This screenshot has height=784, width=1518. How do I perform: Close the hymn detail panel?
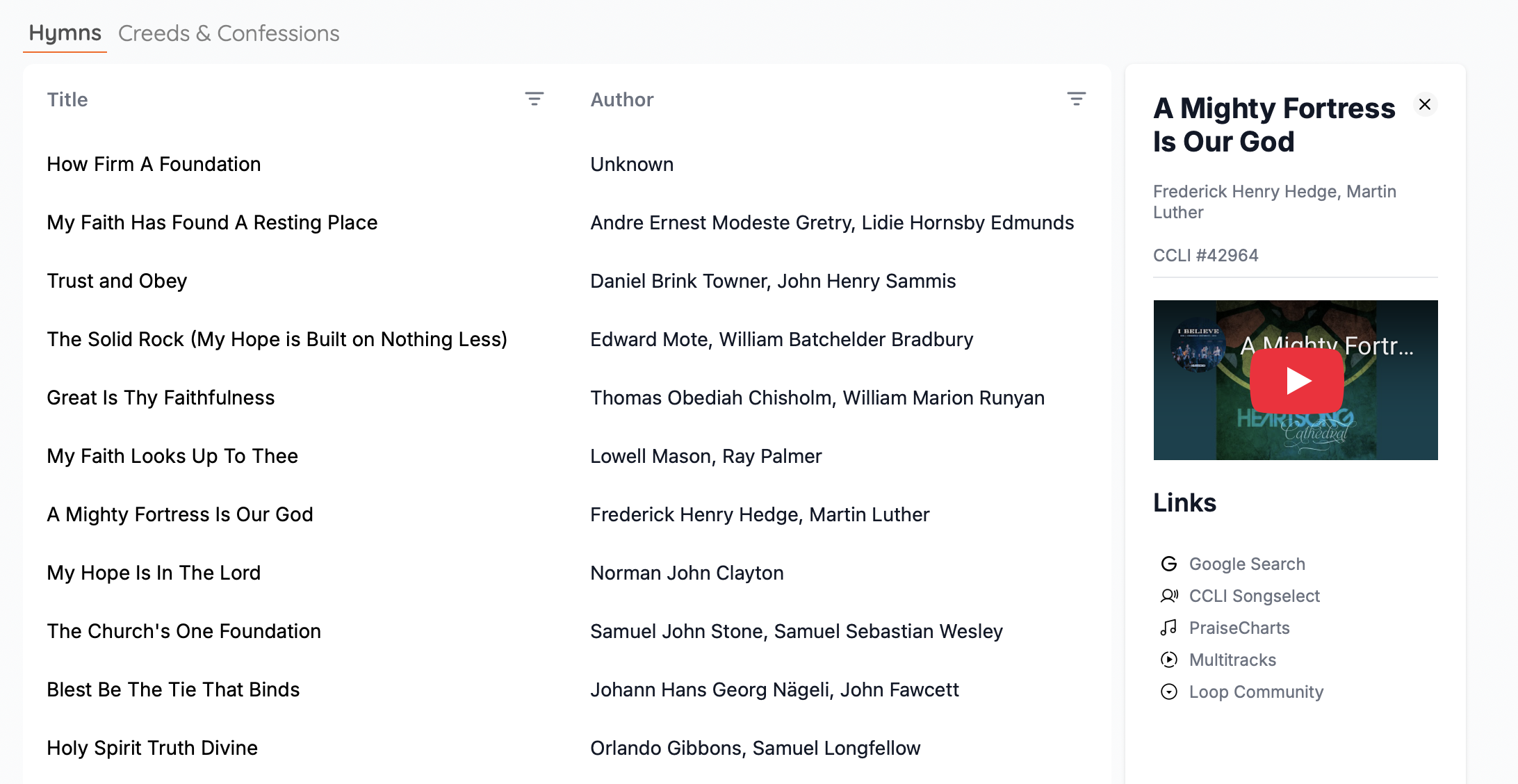1424,104
